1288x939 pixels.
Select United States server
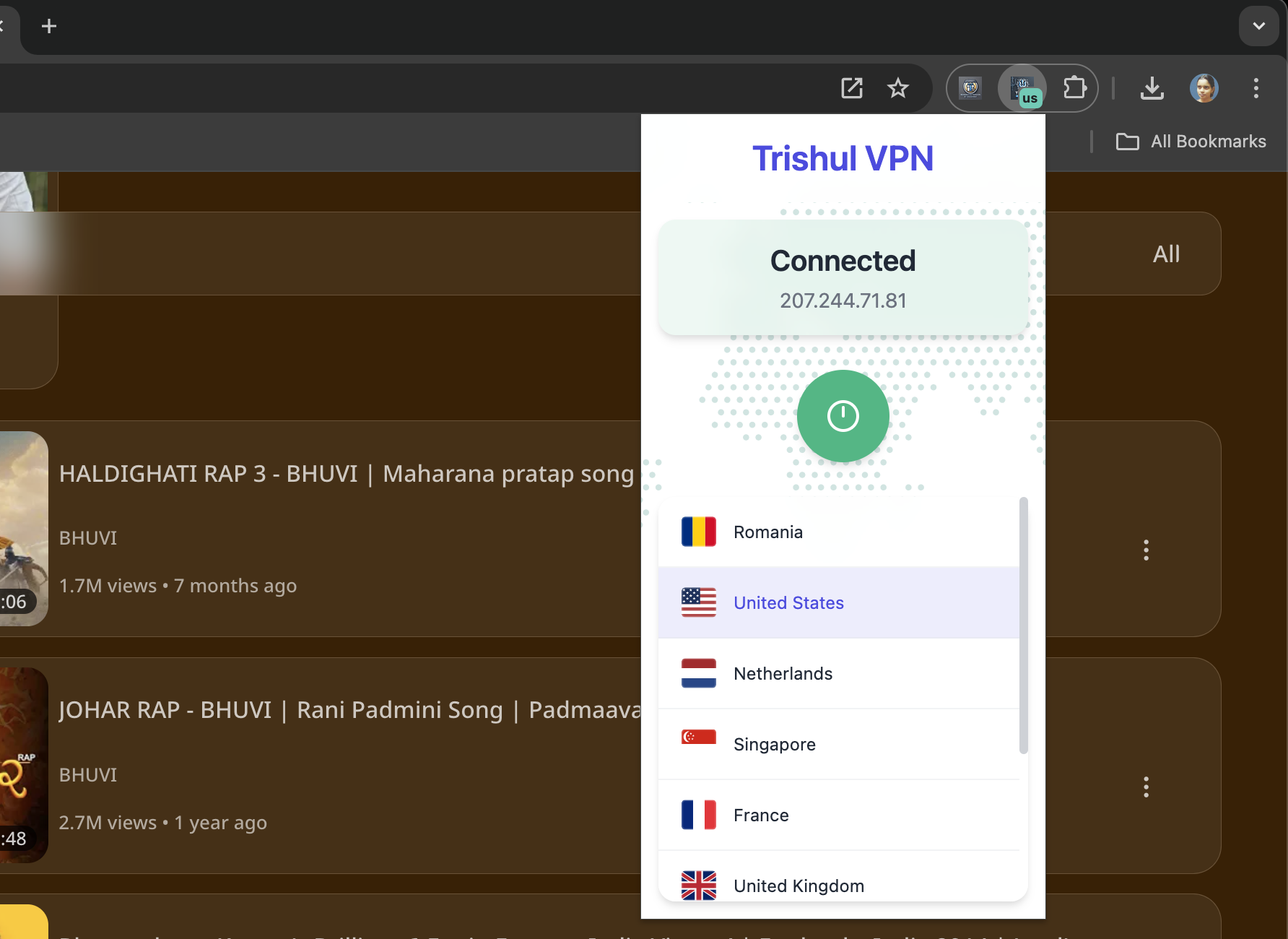coord(839,603)
